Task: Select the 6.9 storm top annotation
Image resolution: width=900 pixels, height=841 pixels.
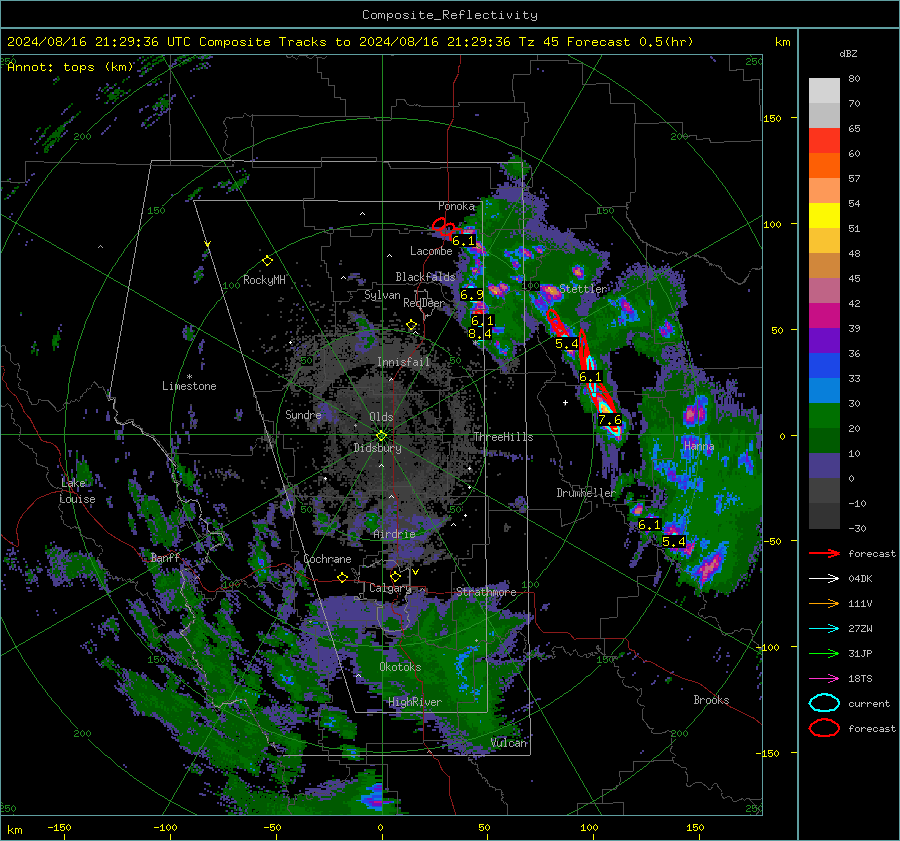Action: 472,294
